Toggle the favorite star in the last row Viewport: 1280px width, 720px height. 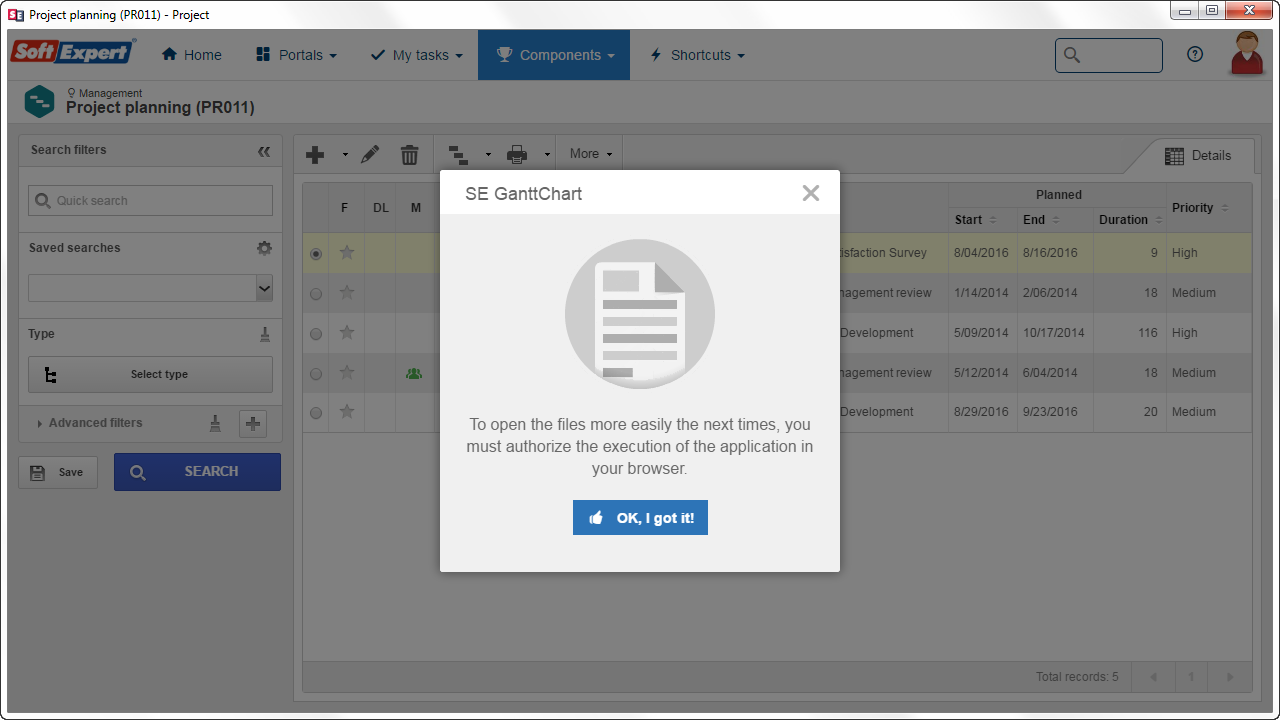point(347,412)
